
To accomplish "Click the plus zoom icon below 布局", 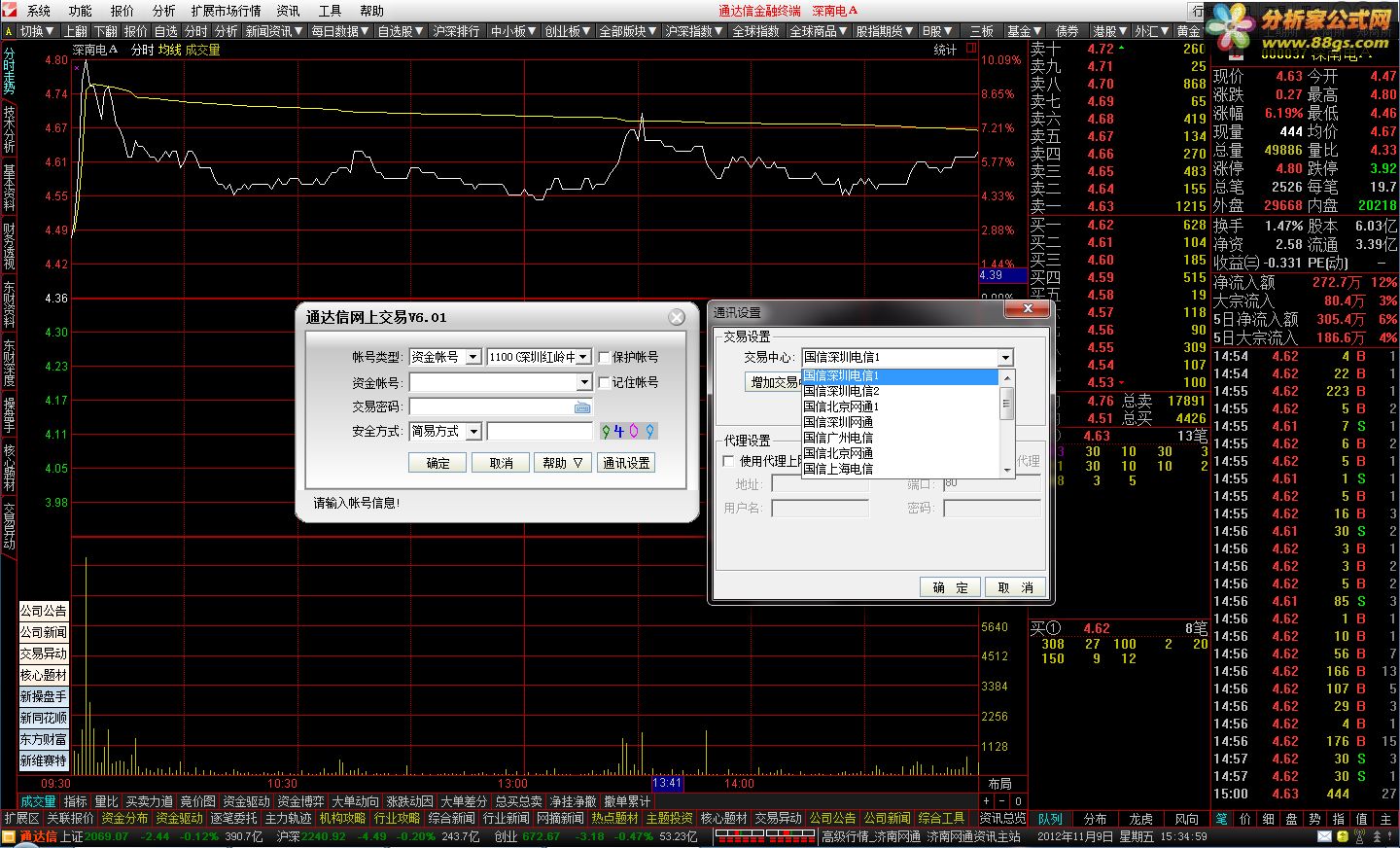I will (x=987, y=801).
